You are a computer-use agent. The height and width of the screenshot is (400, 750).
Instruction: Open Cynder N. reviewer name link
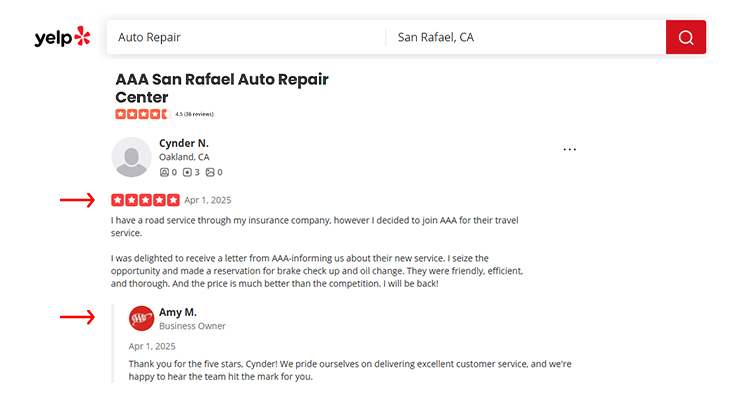click(x=184, y=143)
